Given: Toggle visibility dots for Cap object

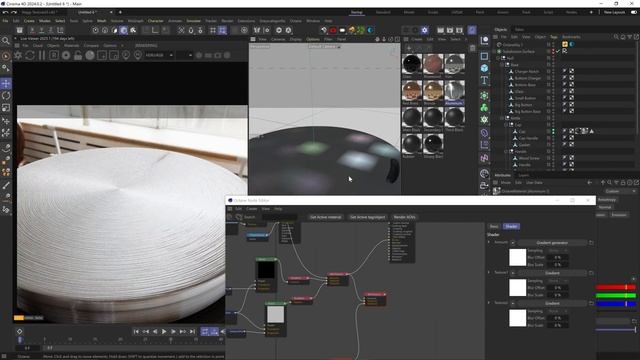Looking at the screenshot, I should click(553, 131).
